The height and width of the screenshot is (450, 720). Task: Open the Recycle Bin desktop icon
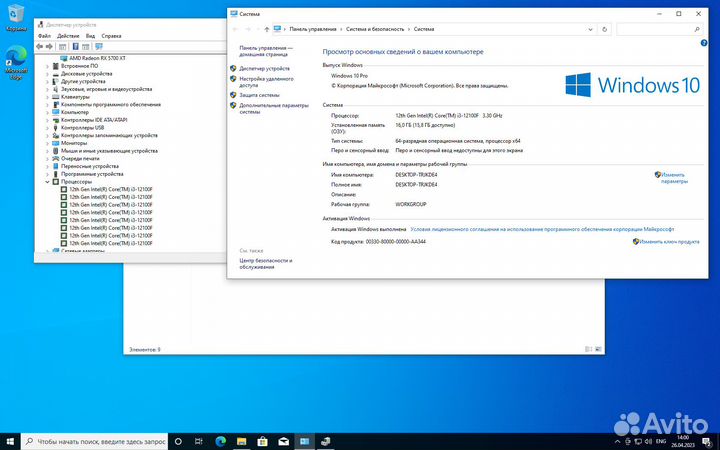click(x=16, y=18)
